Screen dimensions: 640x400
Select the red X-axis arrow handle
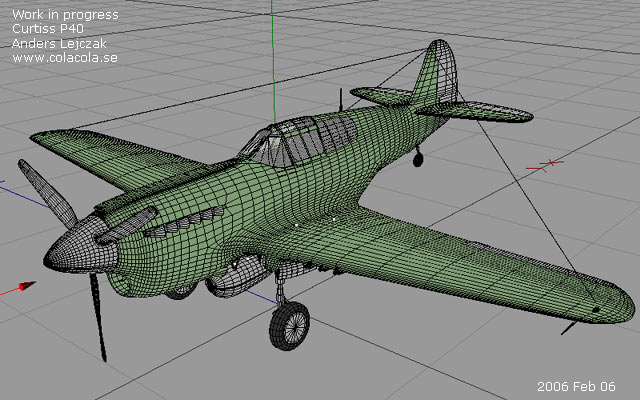27,286
